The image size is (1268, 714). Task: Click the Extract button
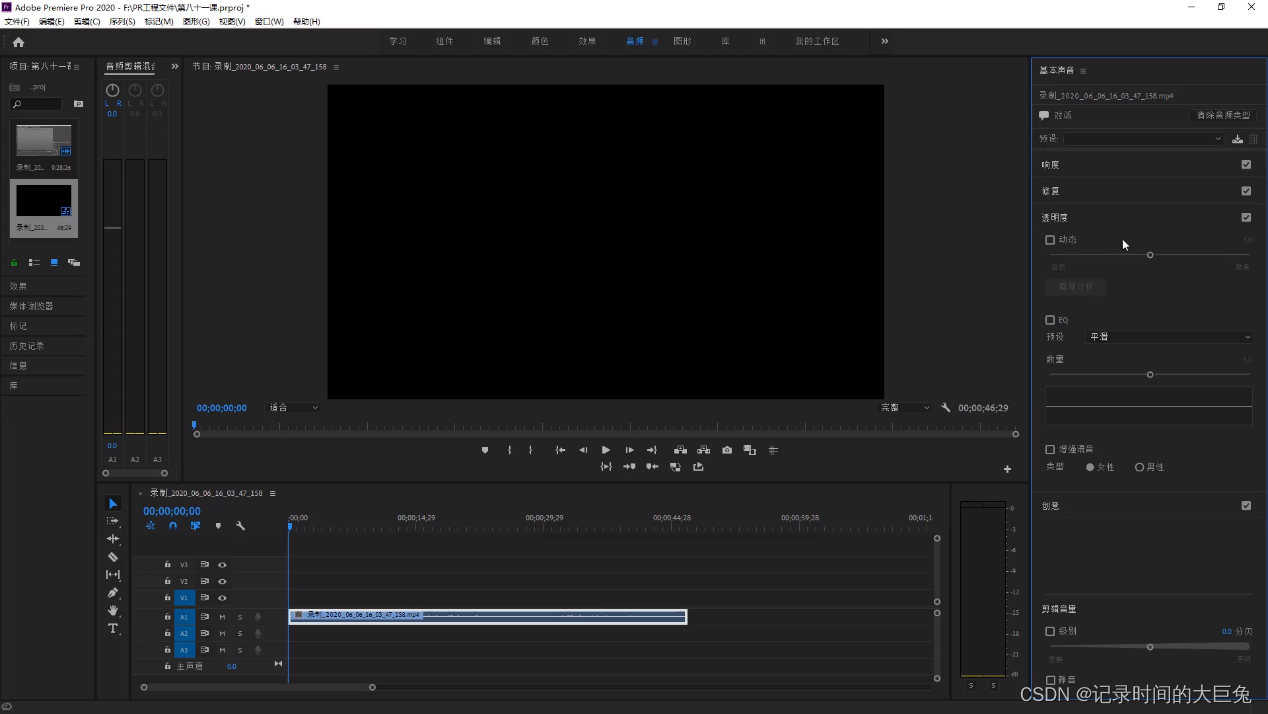click(x=704, y=450)
